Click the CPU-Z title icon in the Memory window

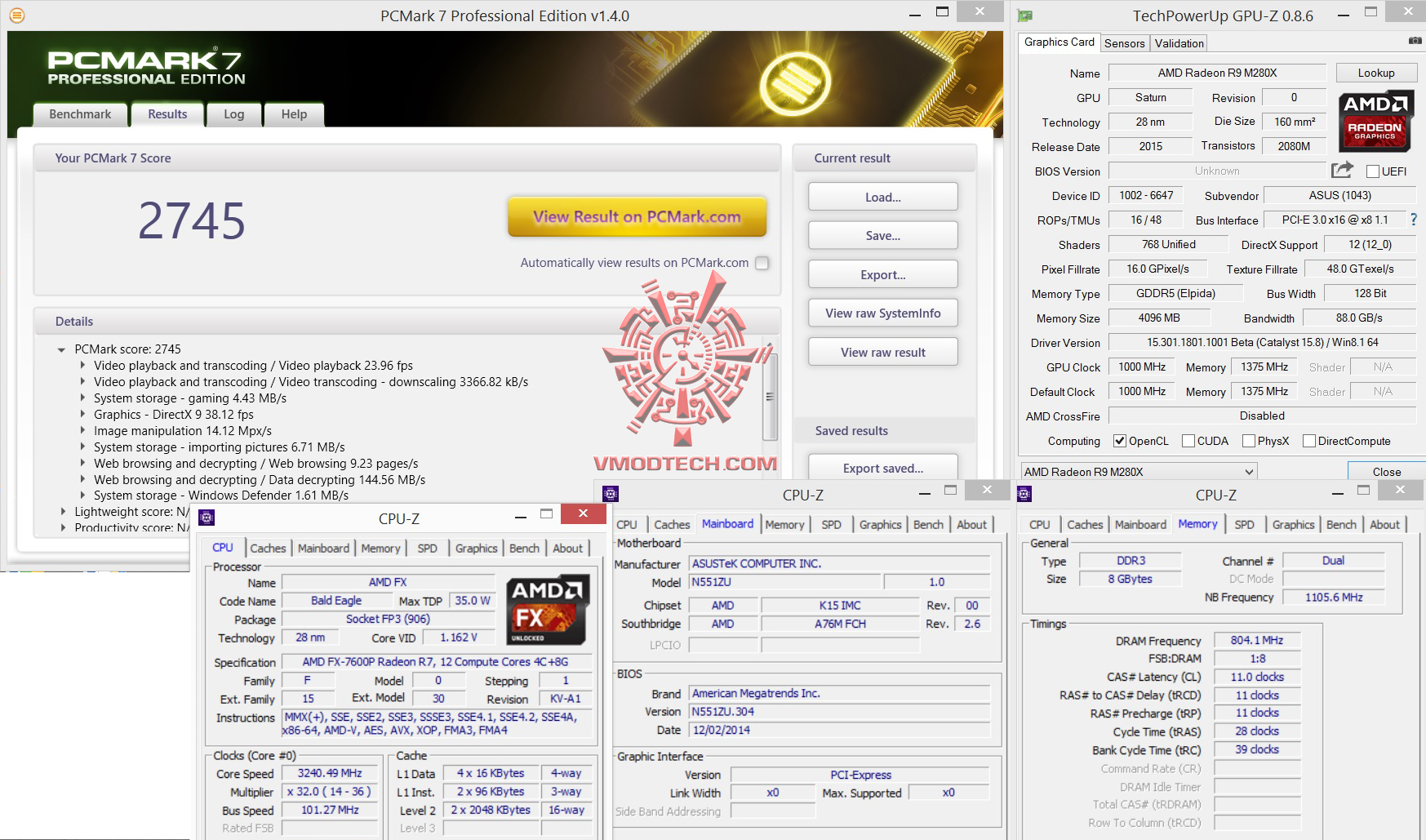(x=1024, y=494)
